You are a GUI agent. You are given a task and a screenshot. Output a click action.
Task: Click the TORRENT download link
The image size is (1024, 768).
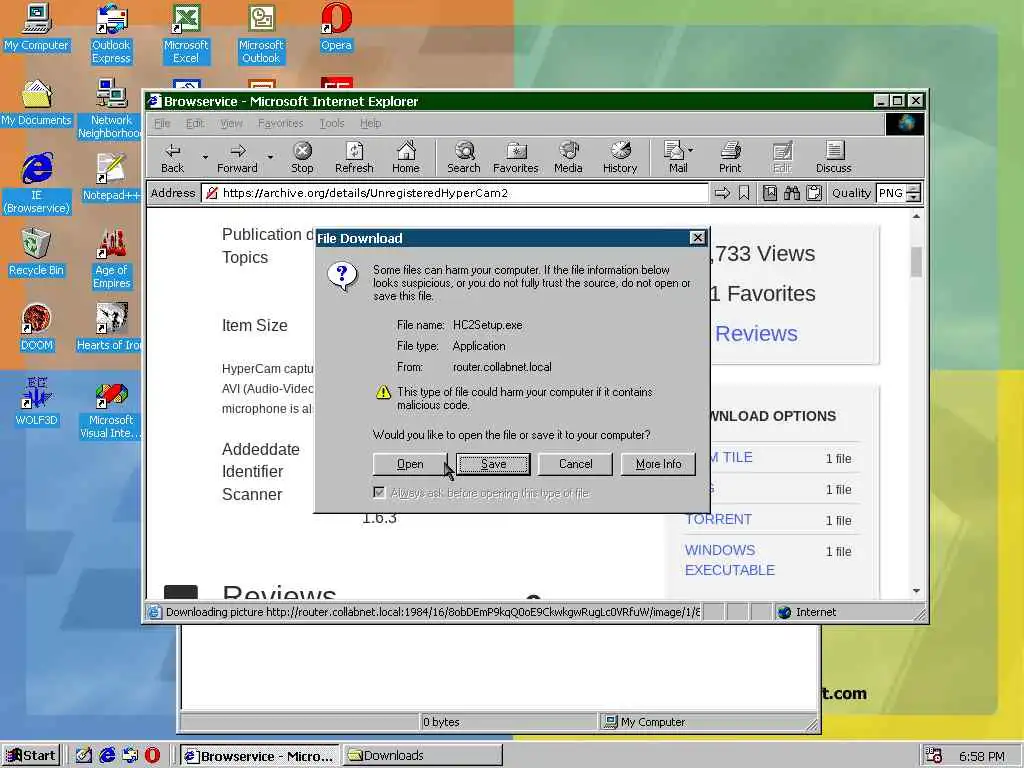tap(718, 519)
